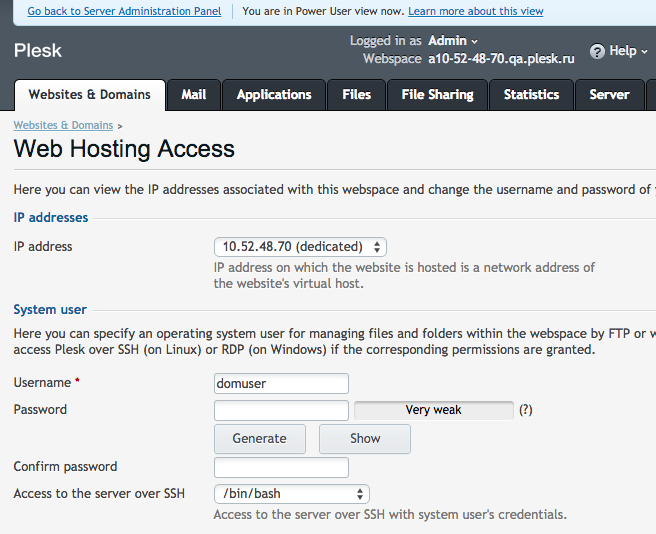
Task: Click the Very weak password strength meter
Action: (433, 410)
